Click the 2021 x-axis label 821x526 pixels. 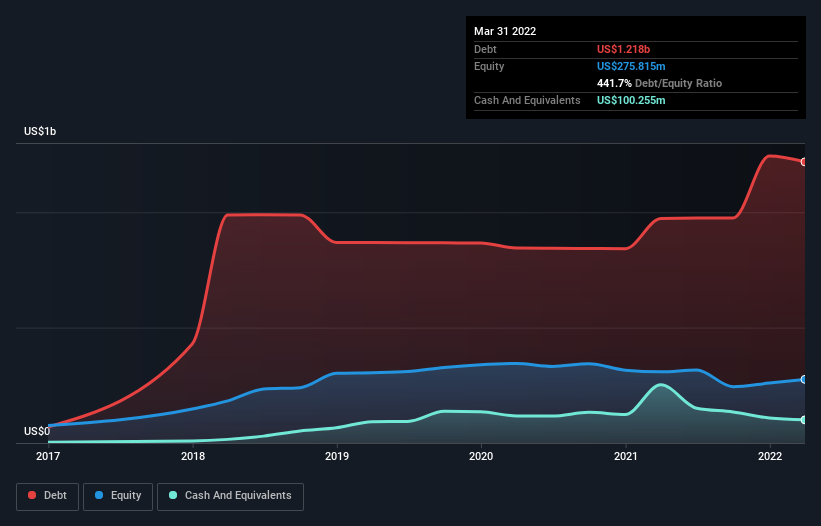(x=626, y=456)
